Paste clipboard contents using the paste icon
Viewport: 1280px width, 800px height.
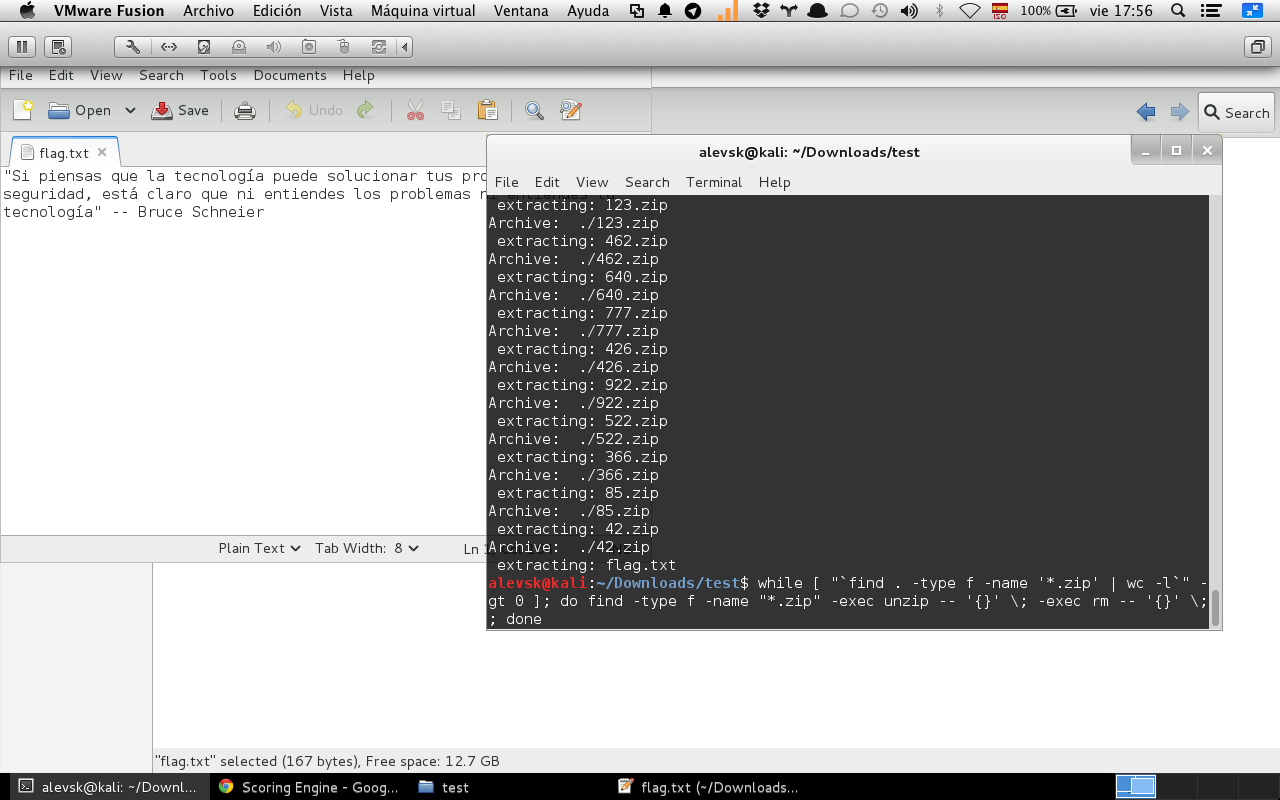487,110
